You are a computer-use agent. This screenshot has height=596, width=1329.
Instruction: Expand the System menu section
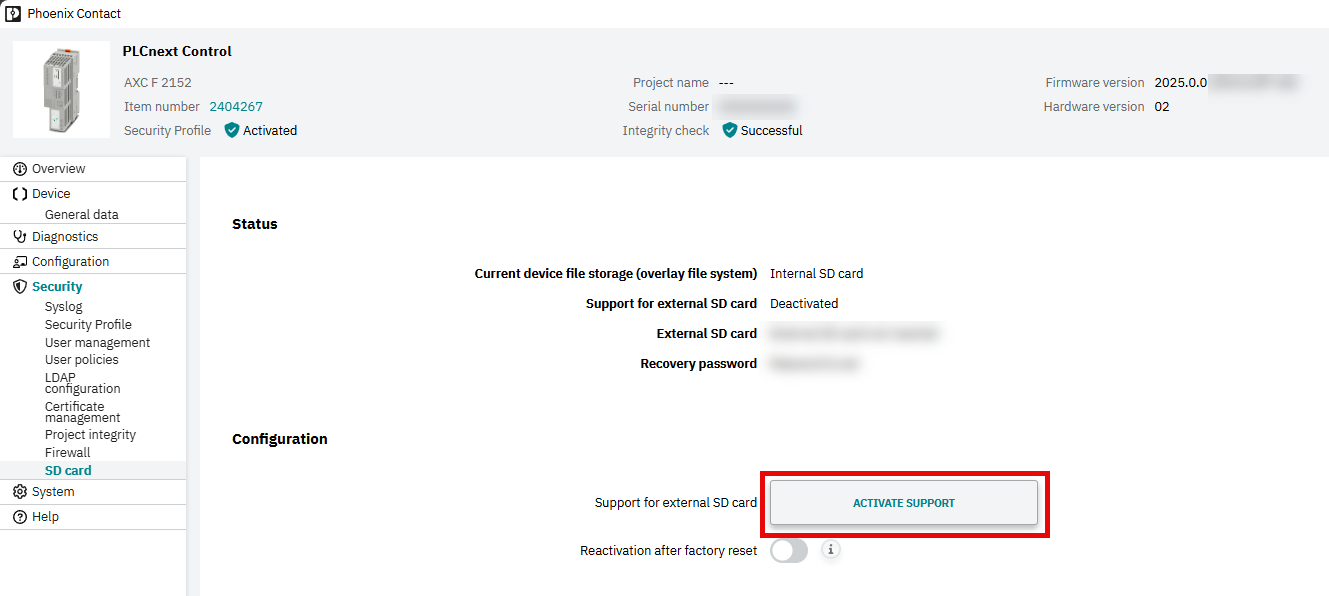point(53,492)
